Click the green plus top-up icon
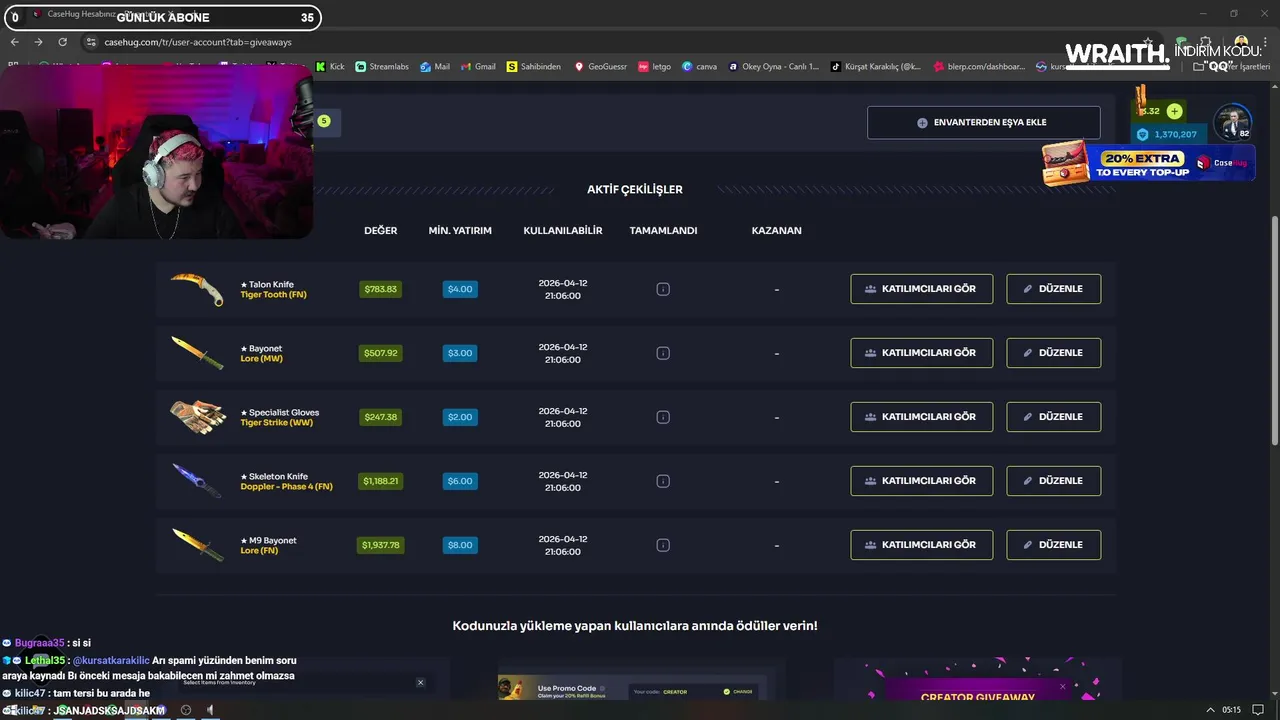The height and width of the screenshot is (720, 1280). (x=1174, y=111)
